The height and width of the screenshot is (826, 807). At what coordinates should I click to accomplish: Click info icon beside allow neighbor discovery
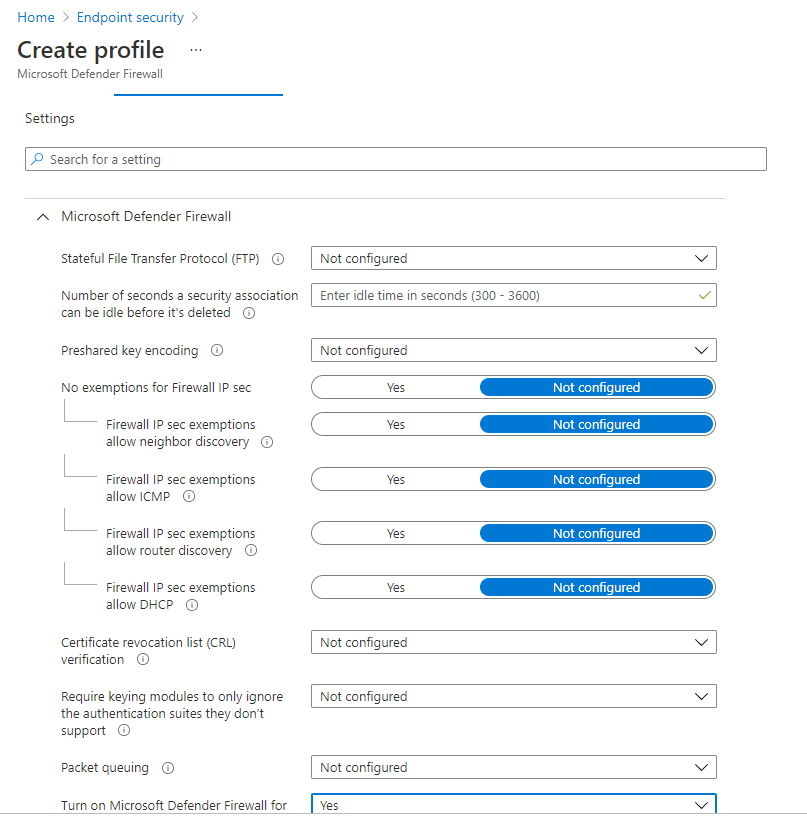tap(267, 442)
